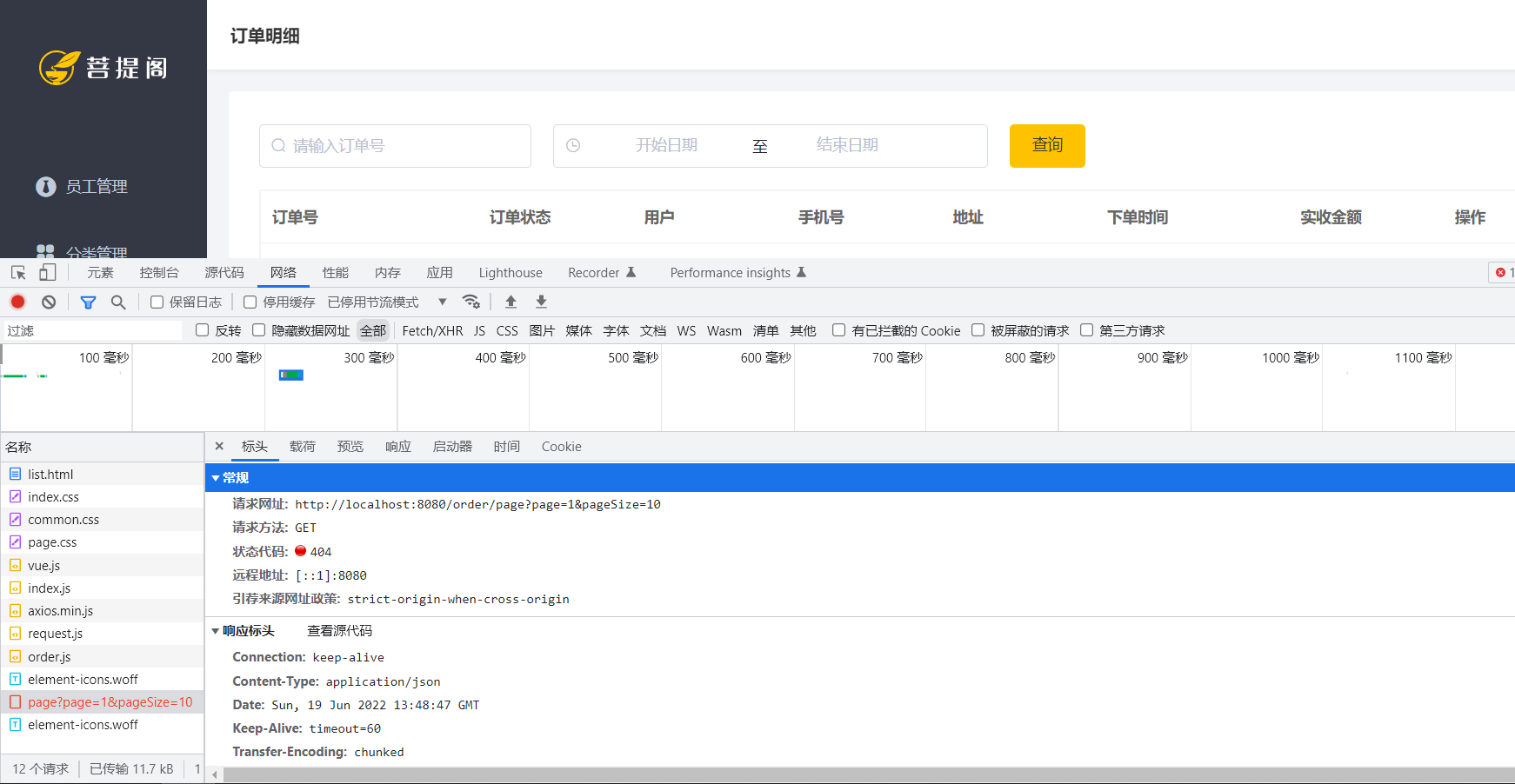
Task: Click the 菩提阁 logo
Action: (103, 68)
